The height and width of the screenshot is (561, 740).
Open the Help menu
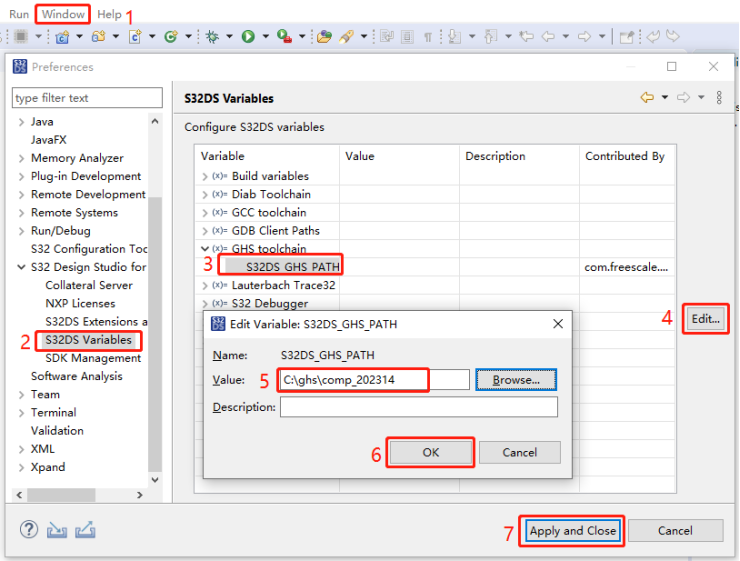point(109,14)
